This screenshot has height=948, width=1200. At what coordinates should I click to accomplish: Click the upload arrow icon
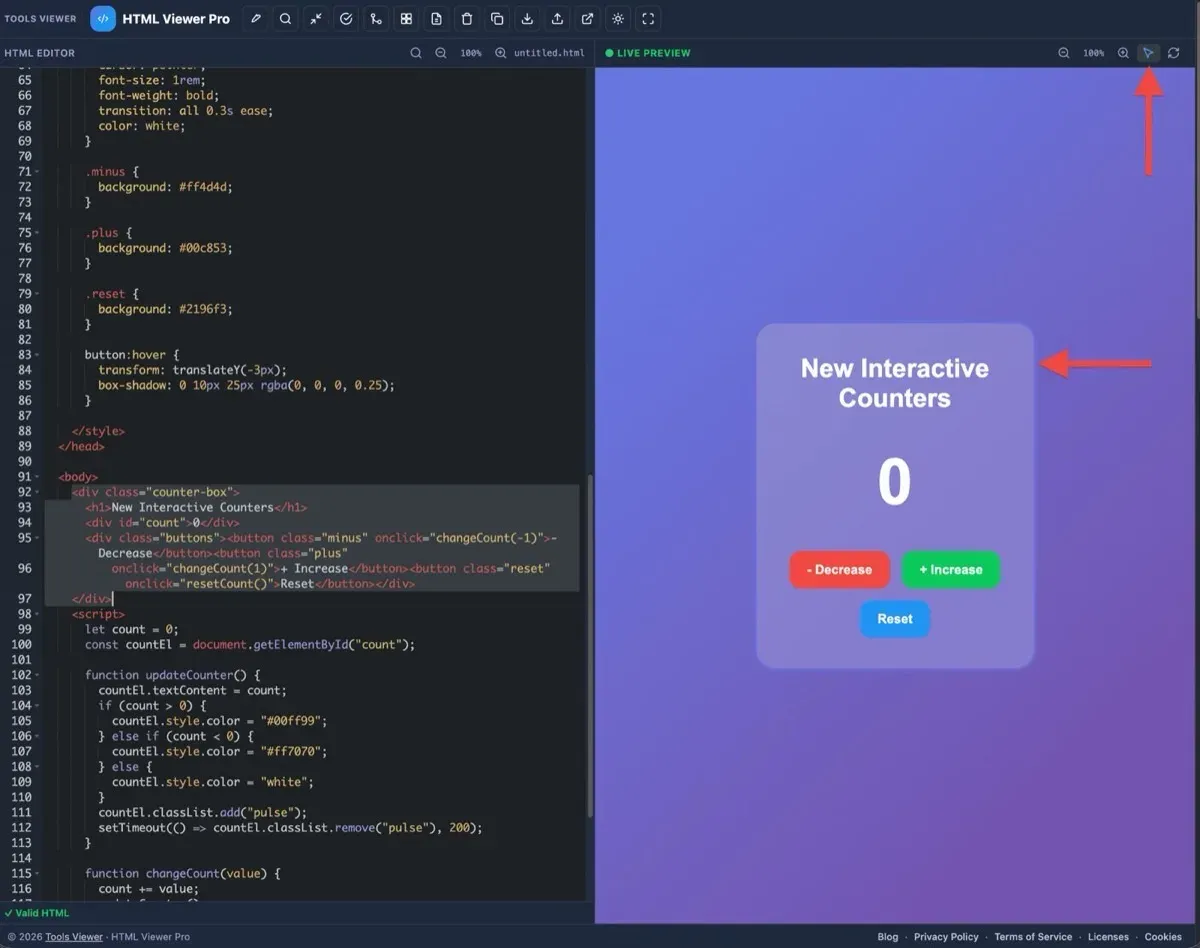pyautogui.click(x=557, y=19)
